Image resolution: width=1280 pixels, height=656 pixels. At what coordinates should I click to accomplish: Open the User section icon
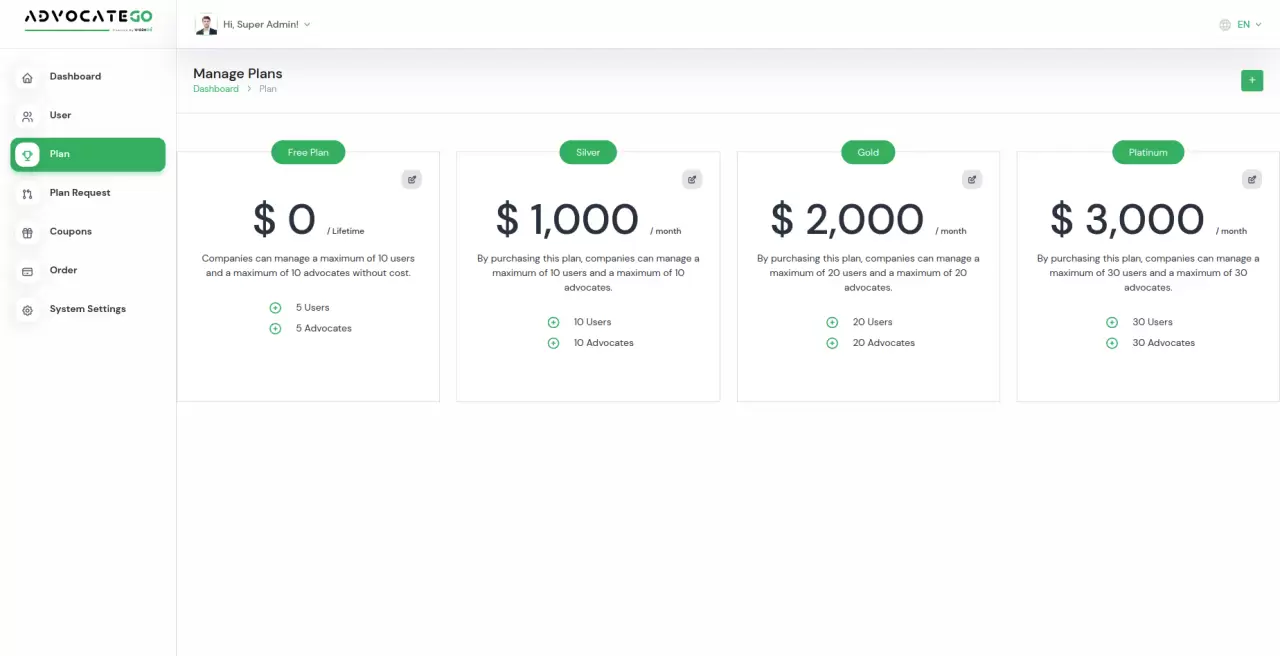27,116
